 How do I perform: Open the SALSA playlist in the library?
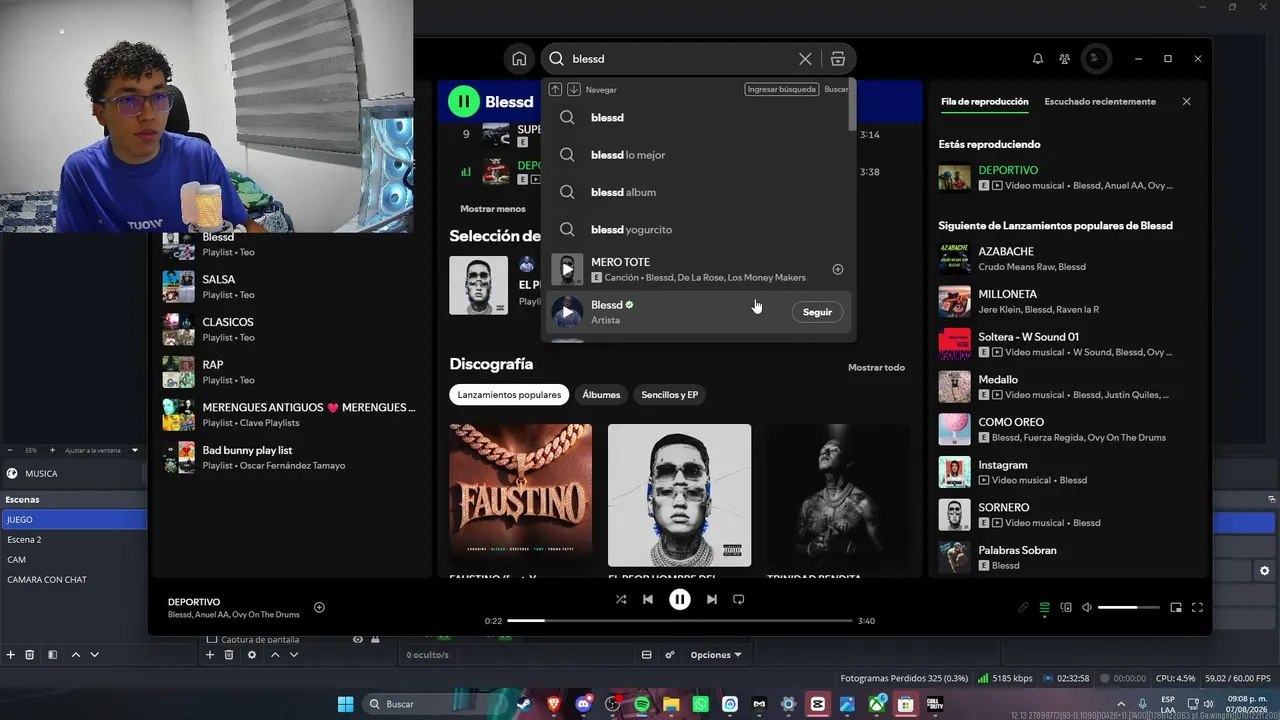point(290,287)
